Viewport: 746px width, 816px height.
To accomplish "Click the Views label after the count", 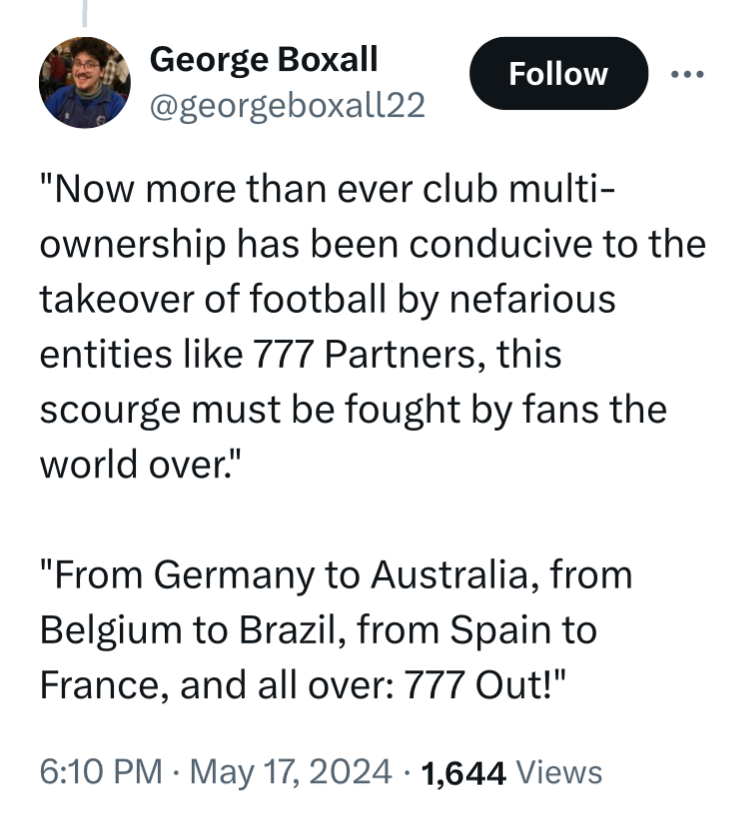I will 559,772.
